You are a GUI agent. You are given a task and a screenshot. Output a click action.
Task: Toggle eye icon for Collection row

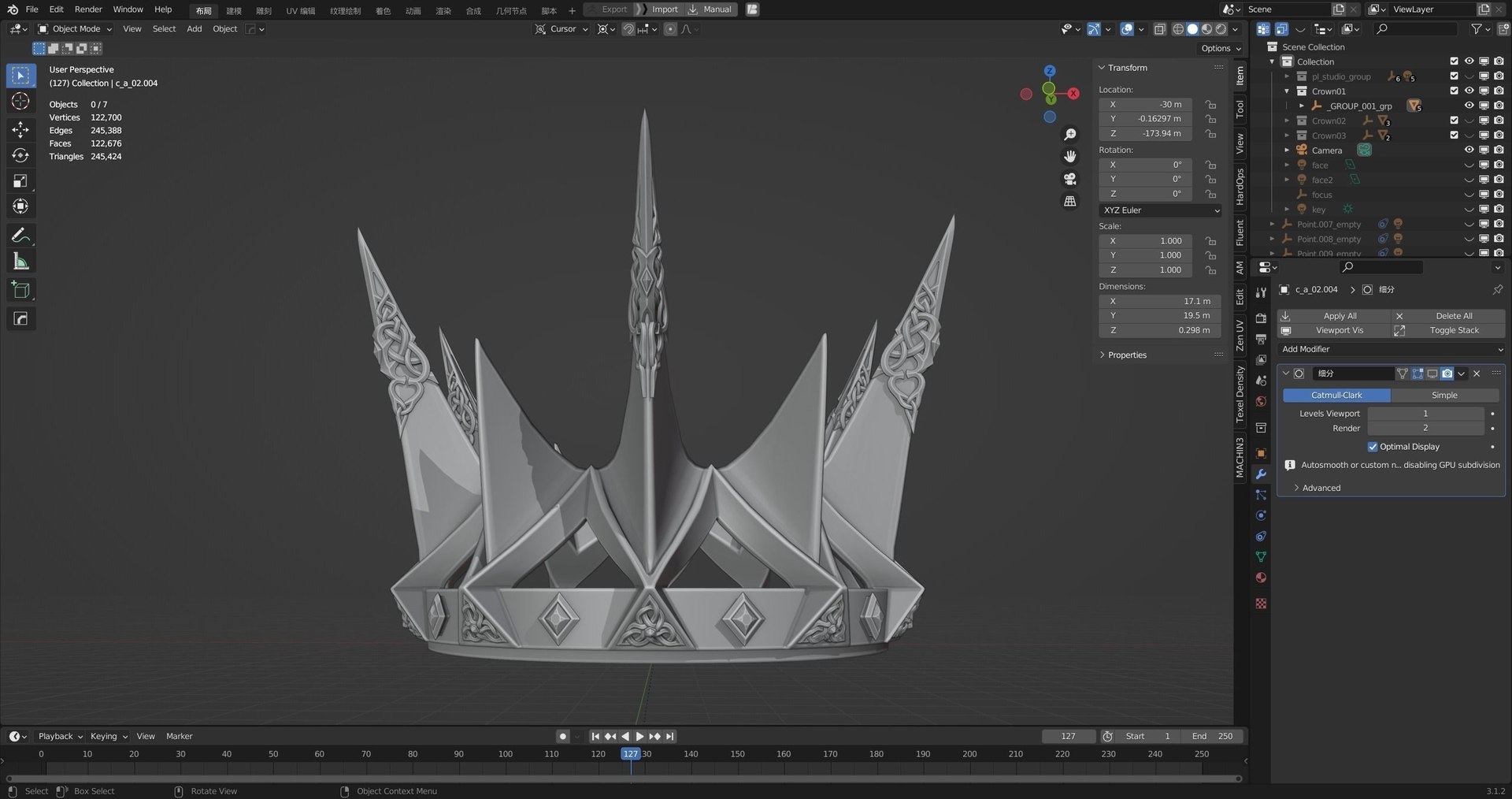click(1469, 61)
